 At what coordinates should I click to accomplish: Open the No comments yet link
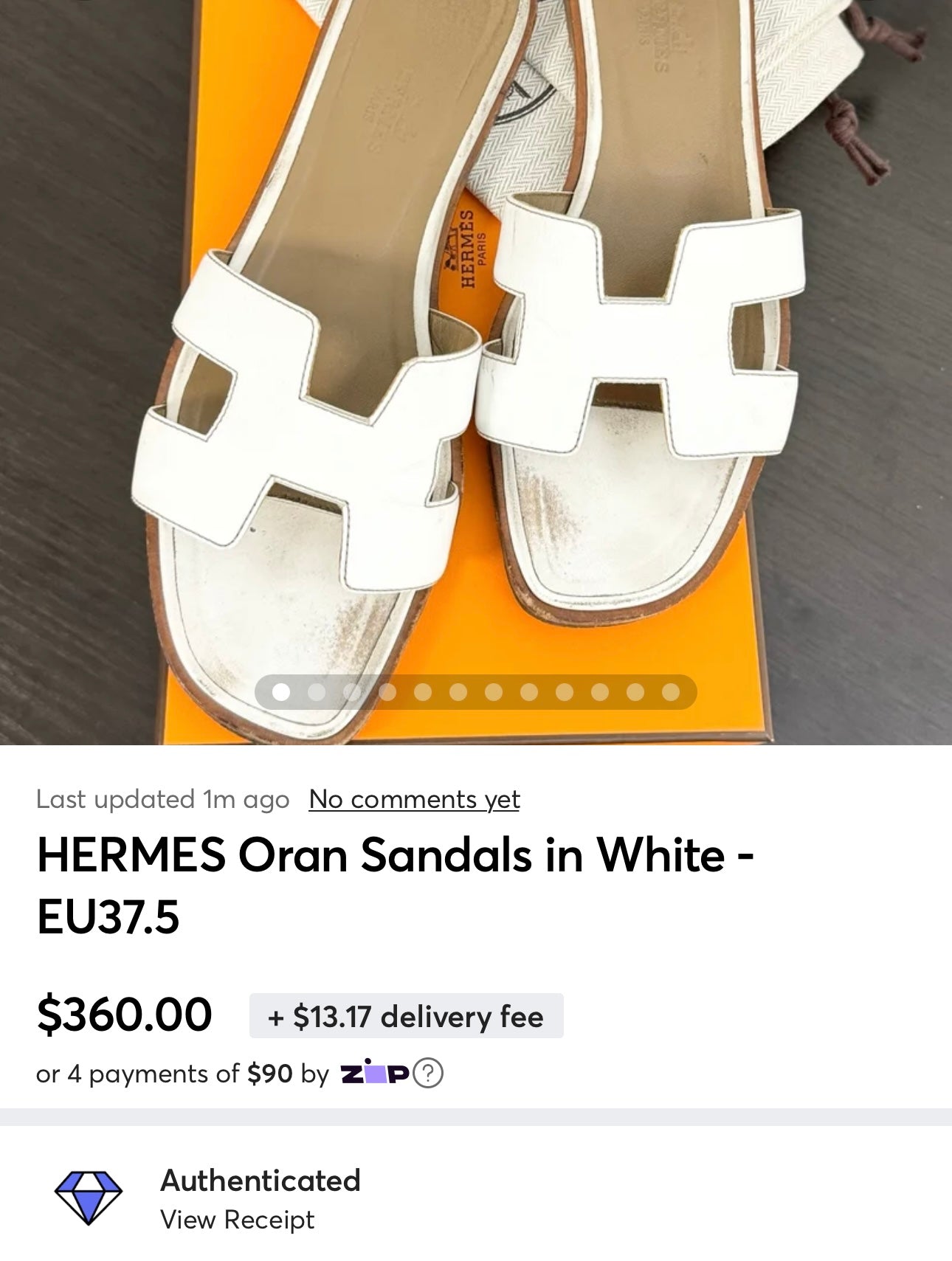(x=415, y=799)
